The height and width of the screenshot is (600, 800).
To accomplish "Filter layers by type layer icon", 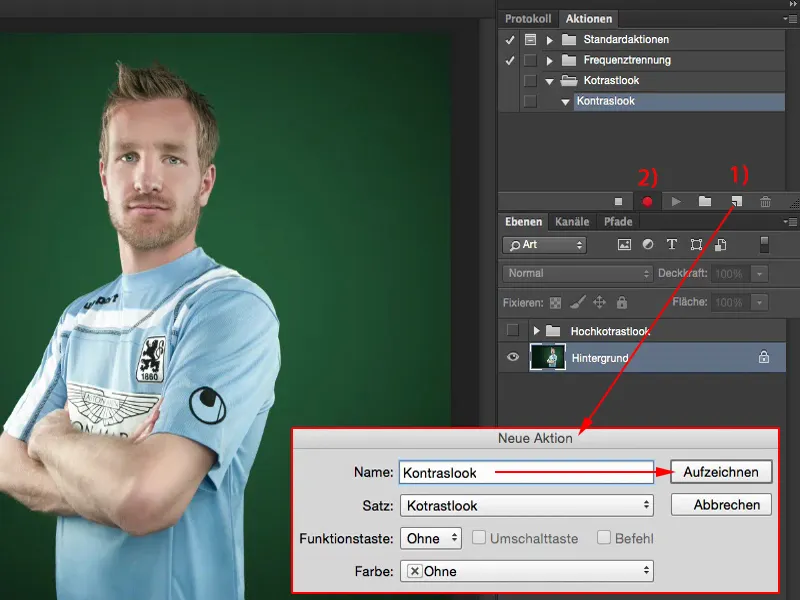I will point(671,244).
